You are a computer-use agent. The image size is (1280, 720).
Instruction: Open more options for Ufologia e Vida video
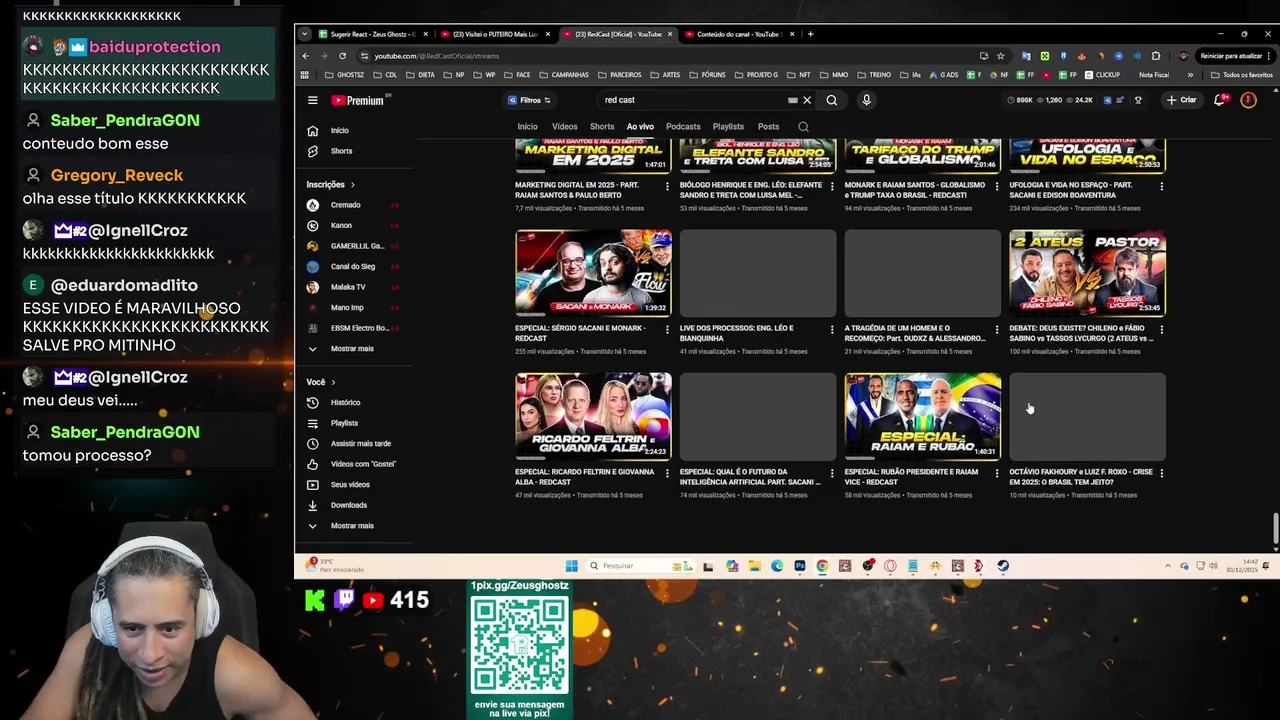(1161, 186)
